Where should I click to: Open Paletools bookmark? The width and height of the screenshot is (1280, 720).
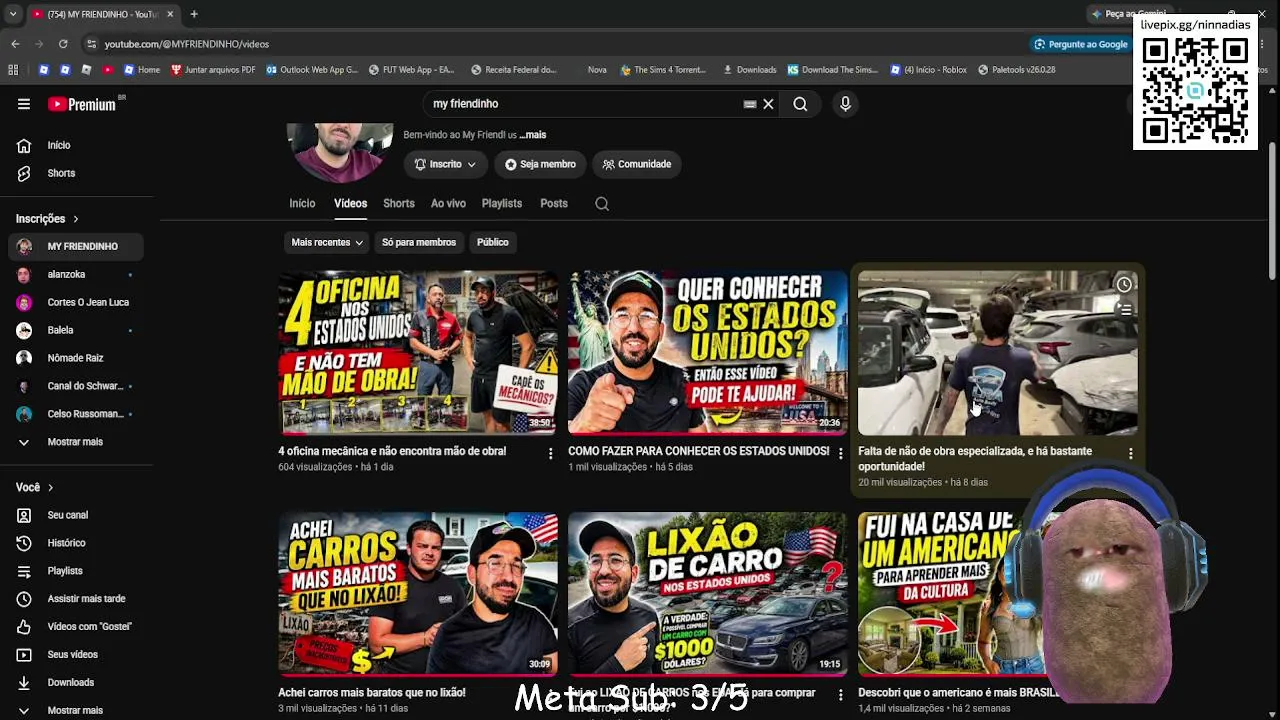(x=1017, y=70)
